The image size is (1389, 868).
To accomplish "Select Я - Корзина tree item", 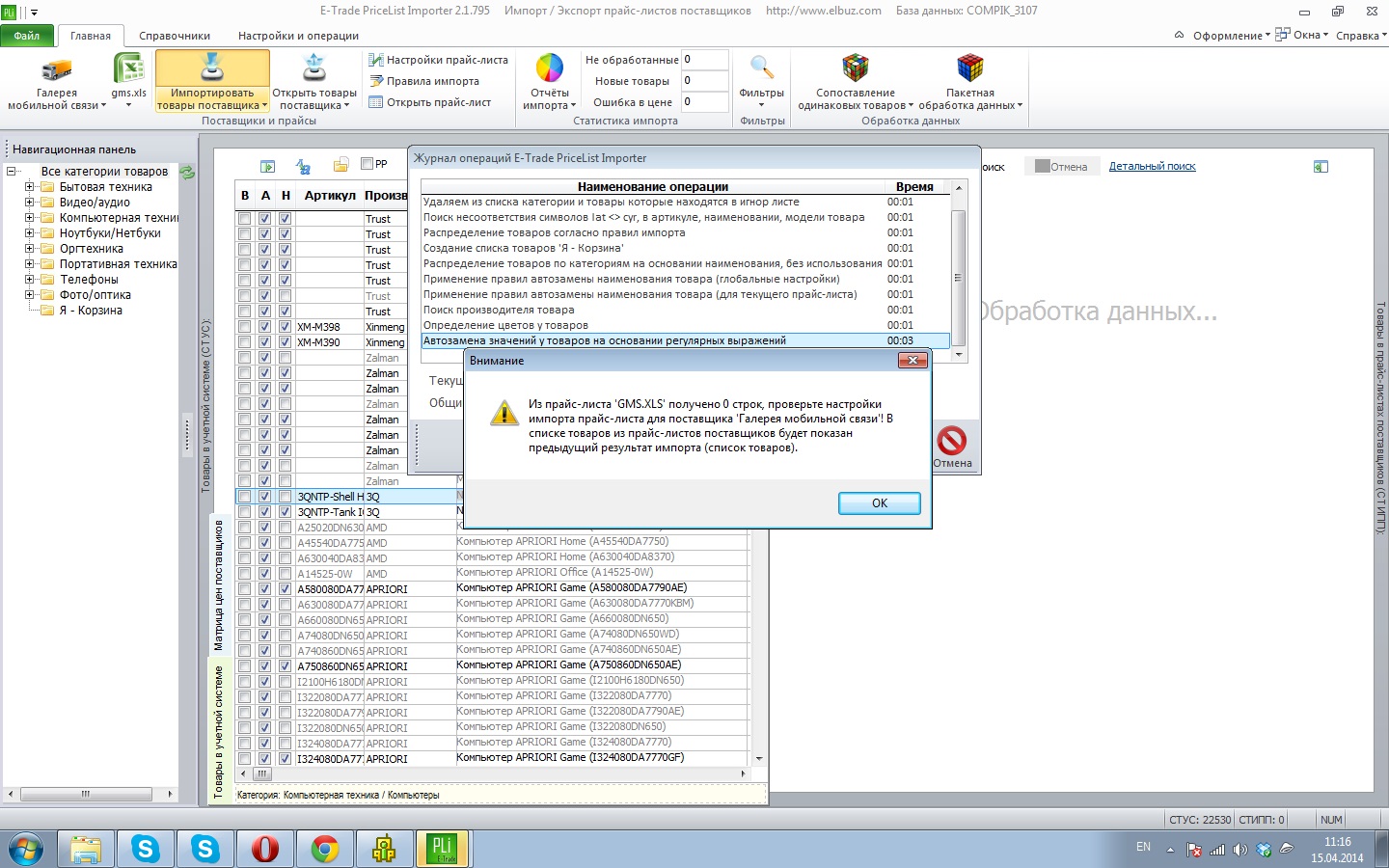I will point(91,311).
